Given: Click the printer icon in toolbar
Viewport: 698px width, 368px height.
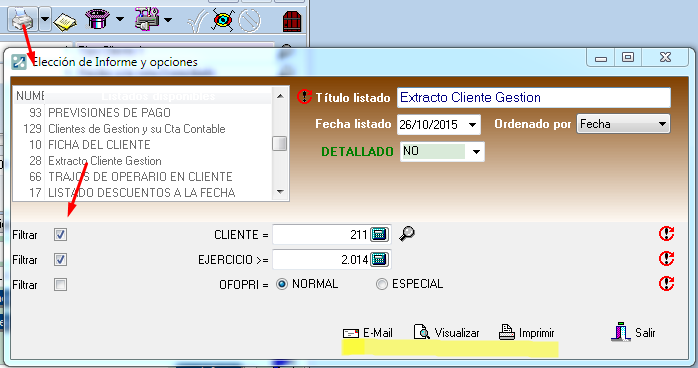Looking at the screenshot, I should (22, 19).
